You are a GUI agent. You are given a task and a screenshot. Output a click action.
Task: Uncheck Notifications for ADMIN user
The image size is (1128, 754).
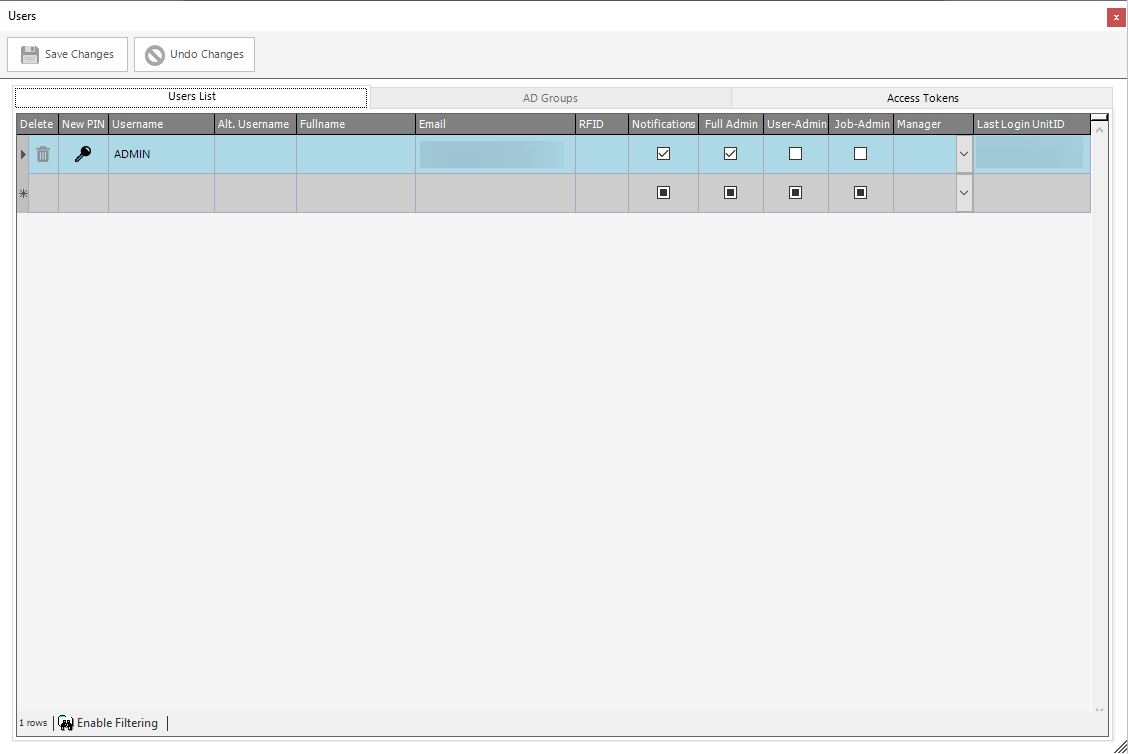(x=663, y=154)
